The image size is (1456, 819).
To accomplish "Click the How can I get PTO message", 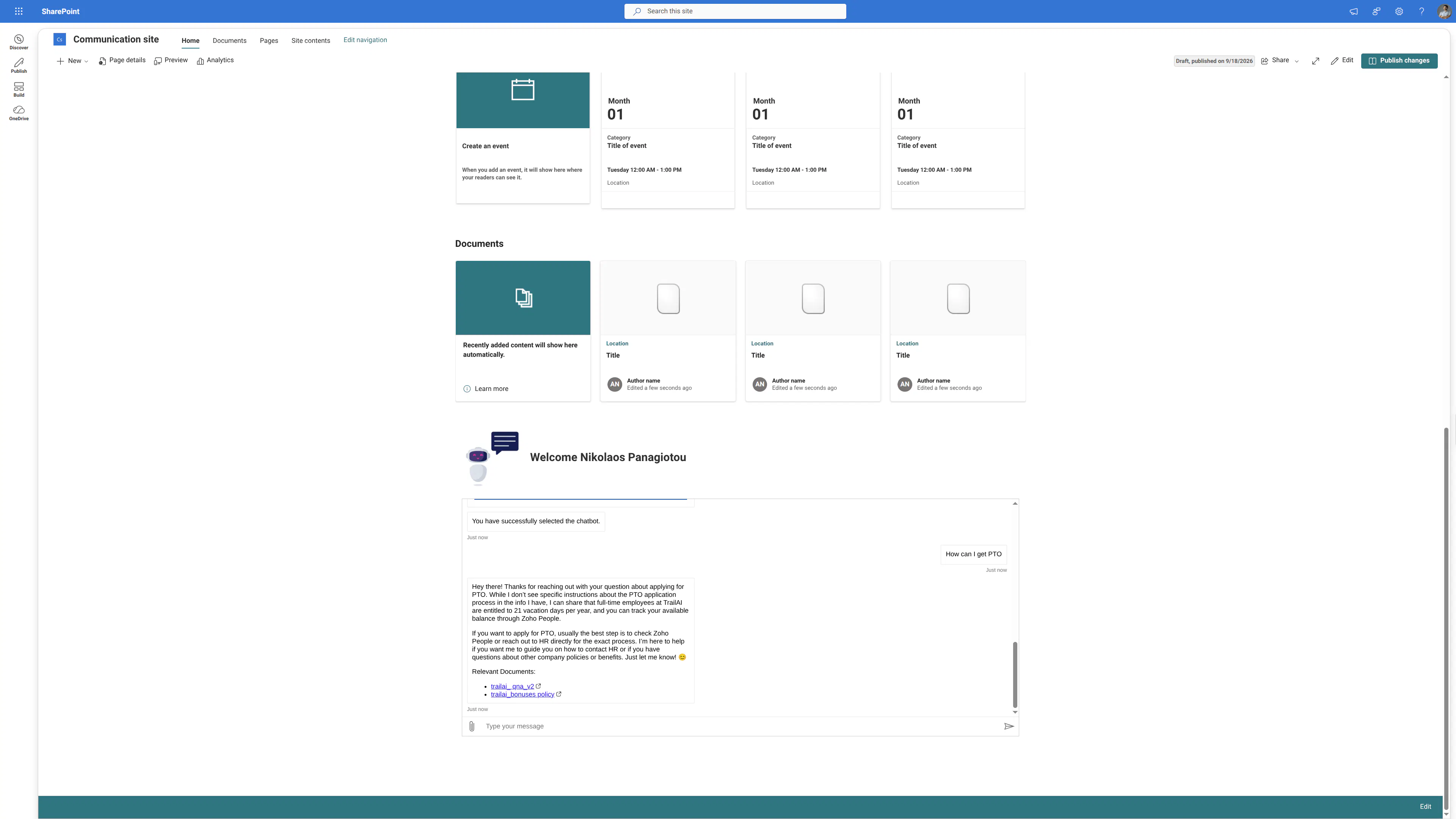I will pyautogui.click(x=973, y=554).
